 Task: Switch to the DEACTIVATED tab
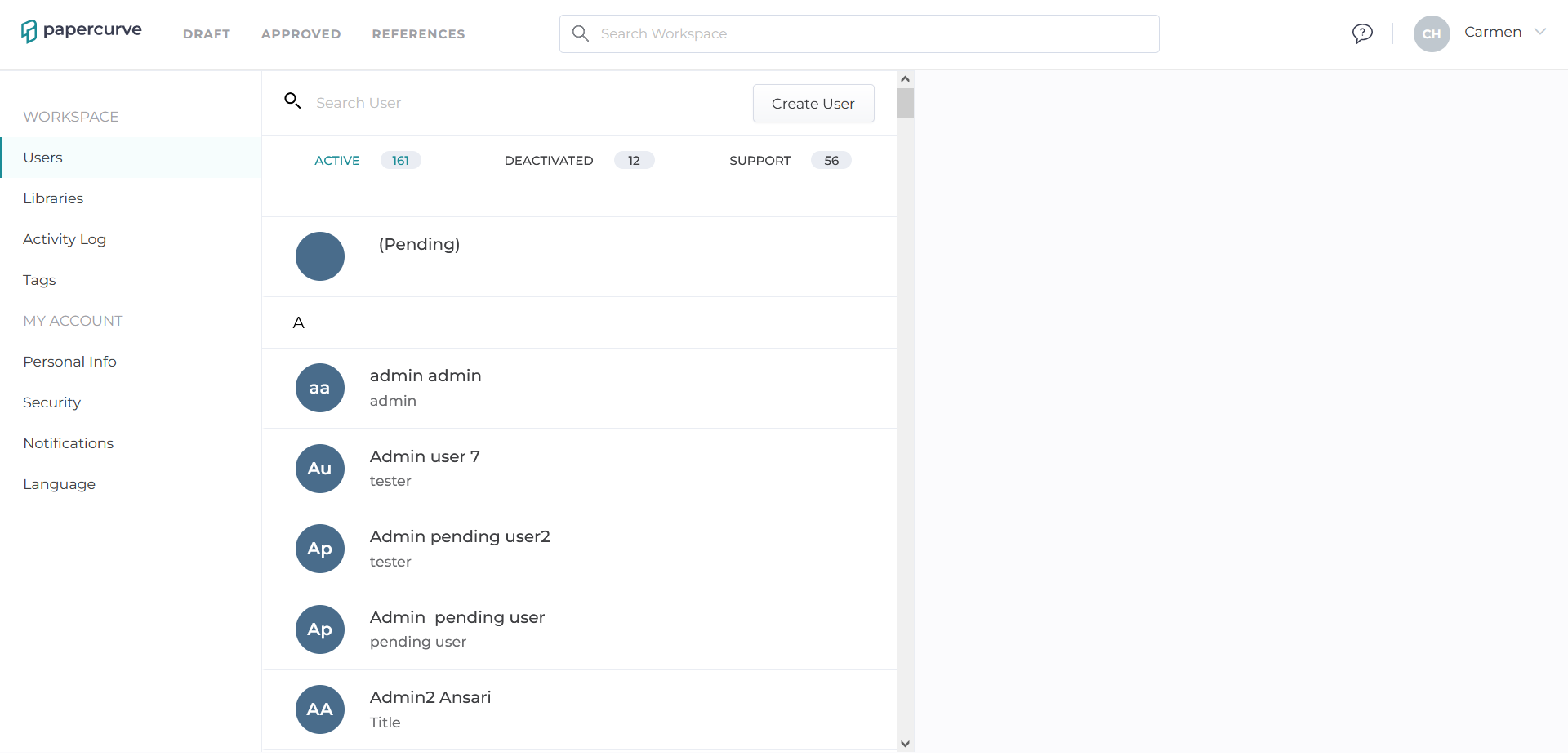(x=549, y=160)
